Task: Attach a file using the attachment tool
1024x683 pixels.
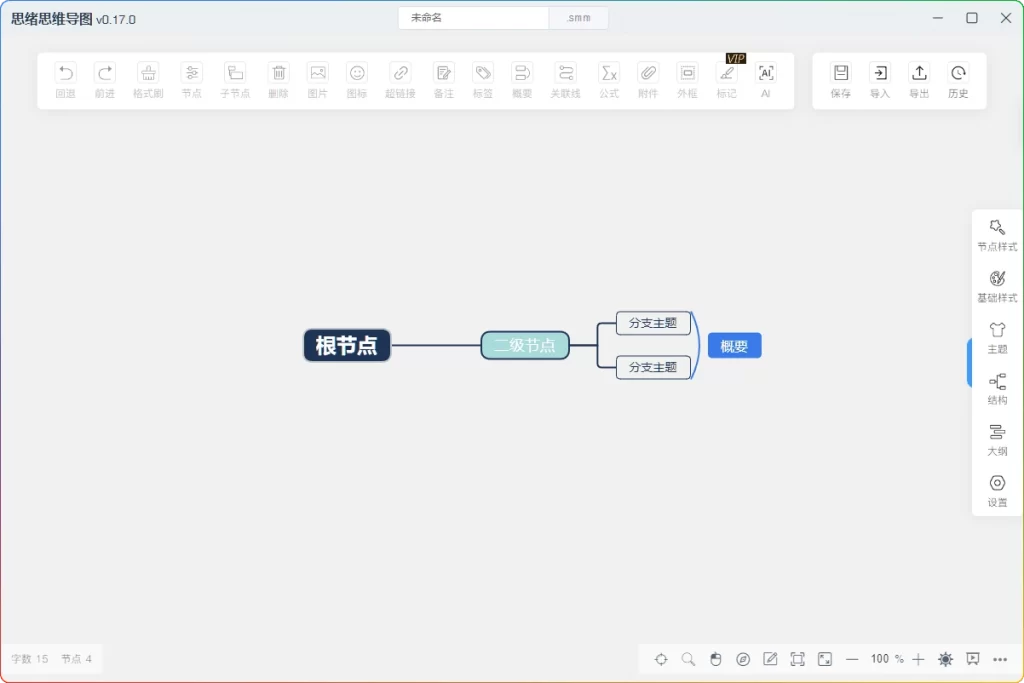Action: pyautogui.click(x=648, y=80)
